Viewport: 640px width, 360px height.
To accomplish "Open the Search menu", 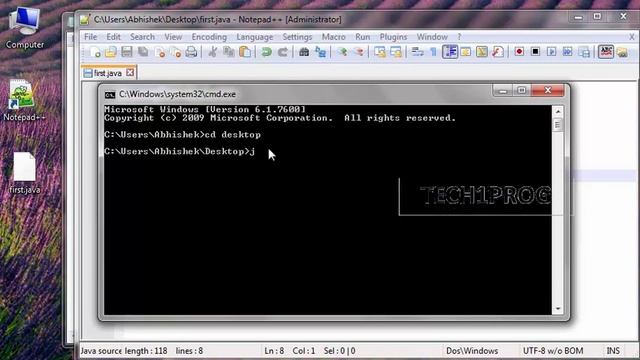I will (x=142, y=37).
